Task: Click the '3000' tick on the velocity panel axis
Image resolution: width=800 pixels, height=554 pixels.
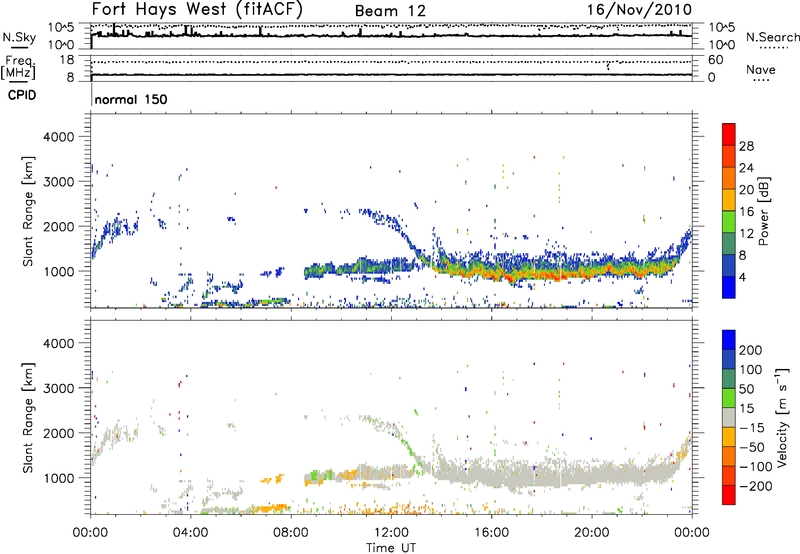Action: coord(59,388)
